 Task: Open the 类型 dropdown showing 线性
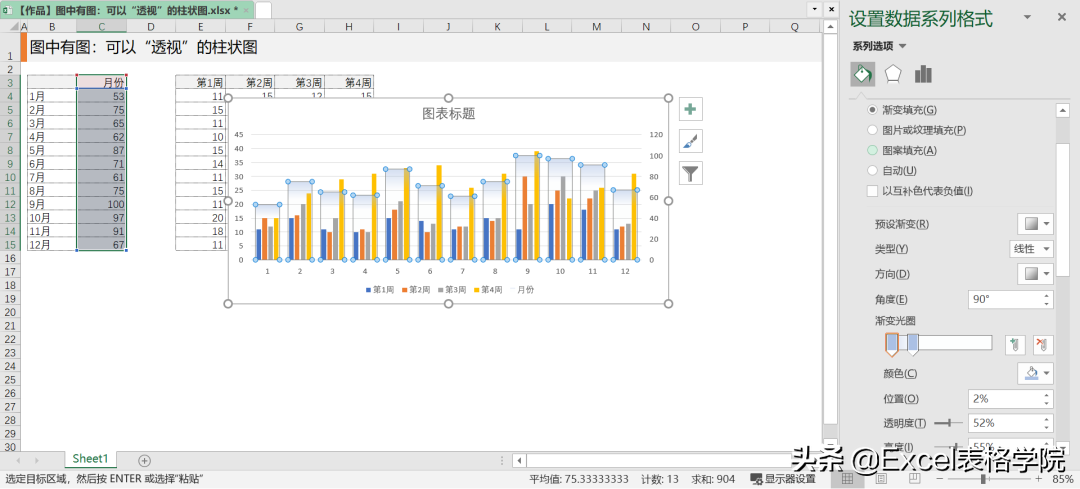coord(1030,249)
